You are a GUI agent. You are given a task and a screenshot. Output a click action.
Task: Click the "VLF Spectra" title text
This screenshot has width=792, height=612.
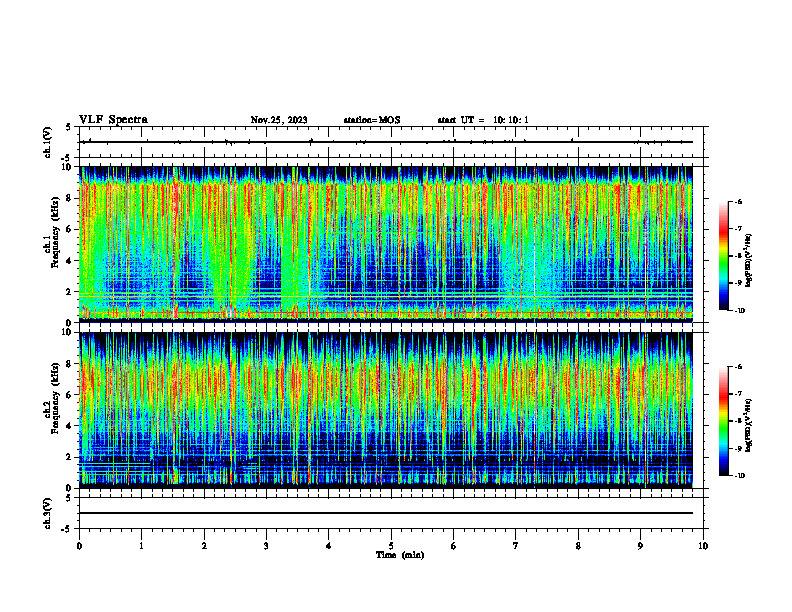[x=113, y=120]
